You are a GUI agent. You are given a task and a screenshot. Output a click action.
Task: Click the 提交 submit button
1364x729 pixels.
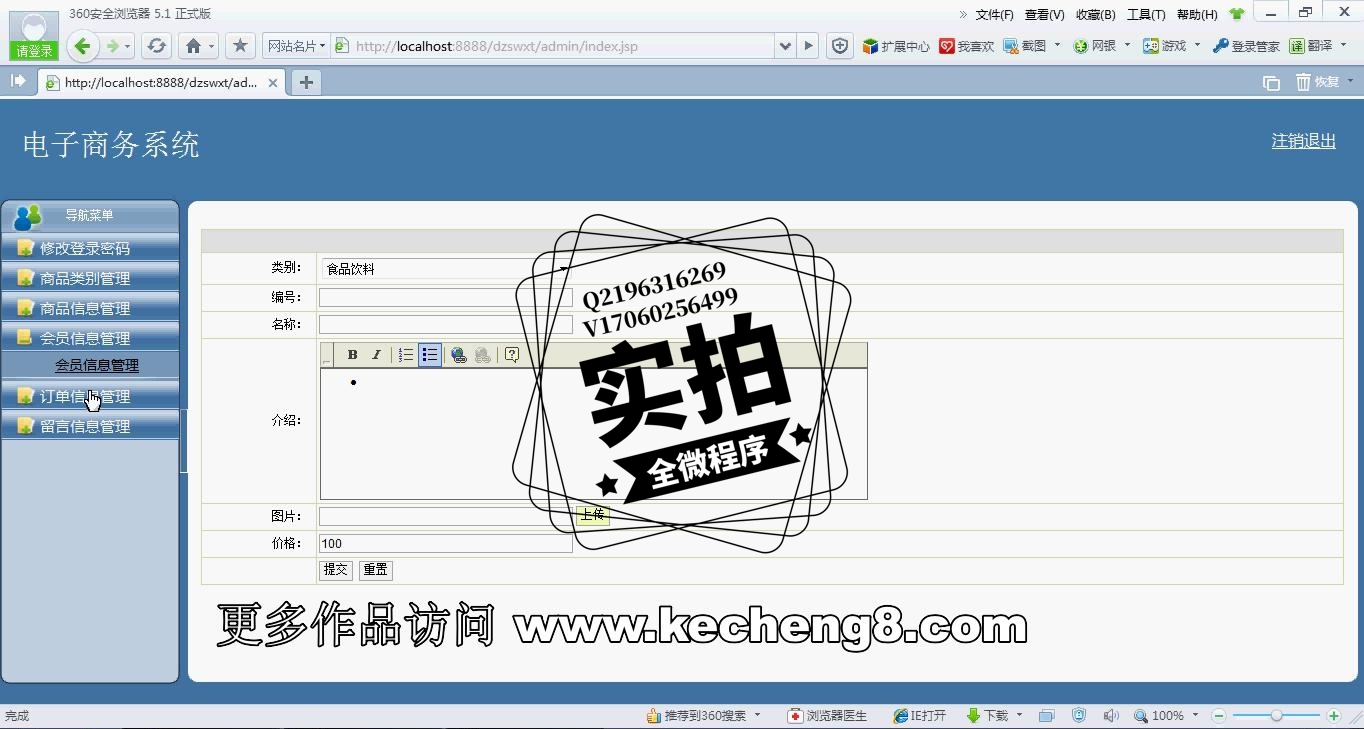[336, 570]
